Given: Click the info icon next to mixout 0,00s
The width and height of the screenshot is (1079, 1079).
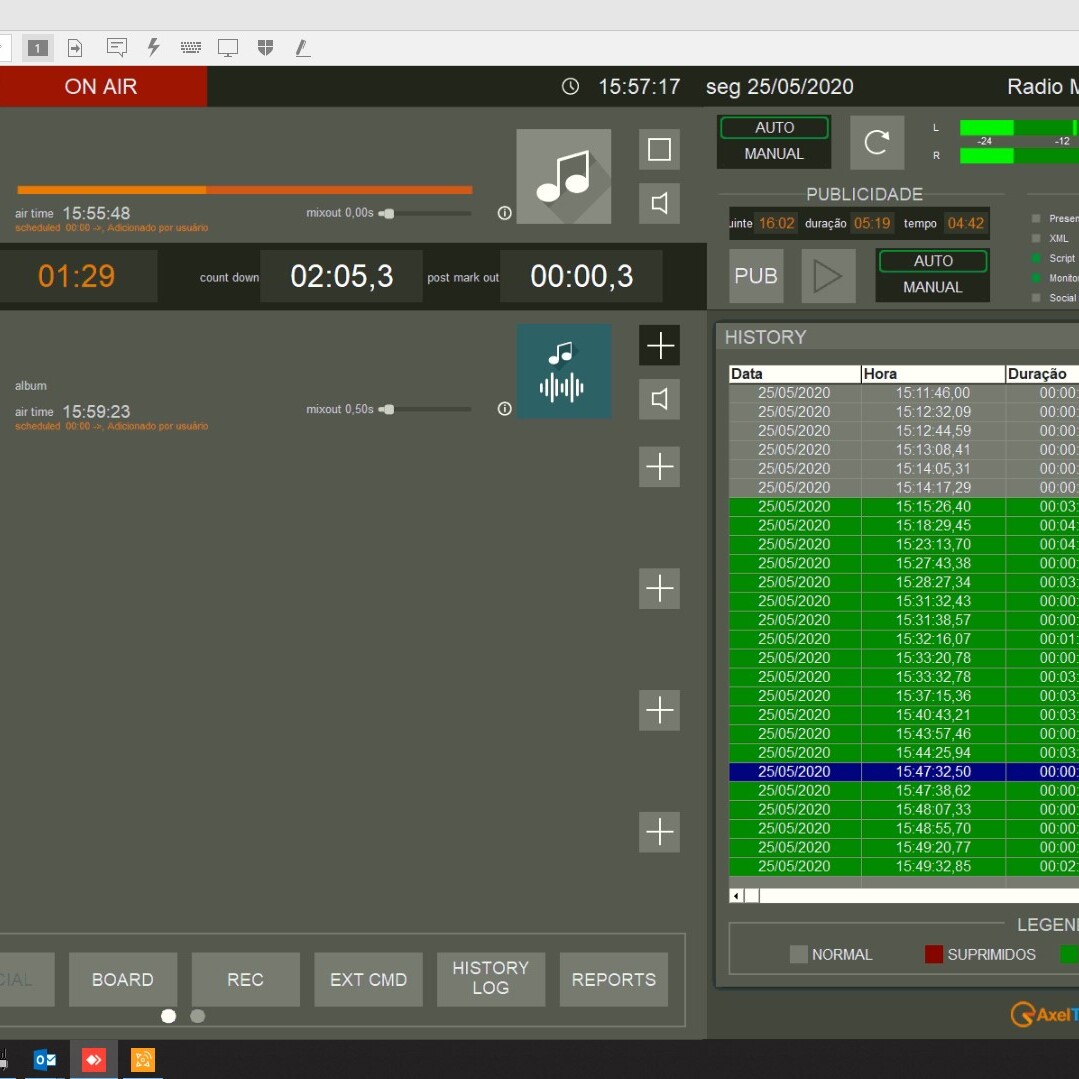Looking at the screenshot, I should [505, 213].
